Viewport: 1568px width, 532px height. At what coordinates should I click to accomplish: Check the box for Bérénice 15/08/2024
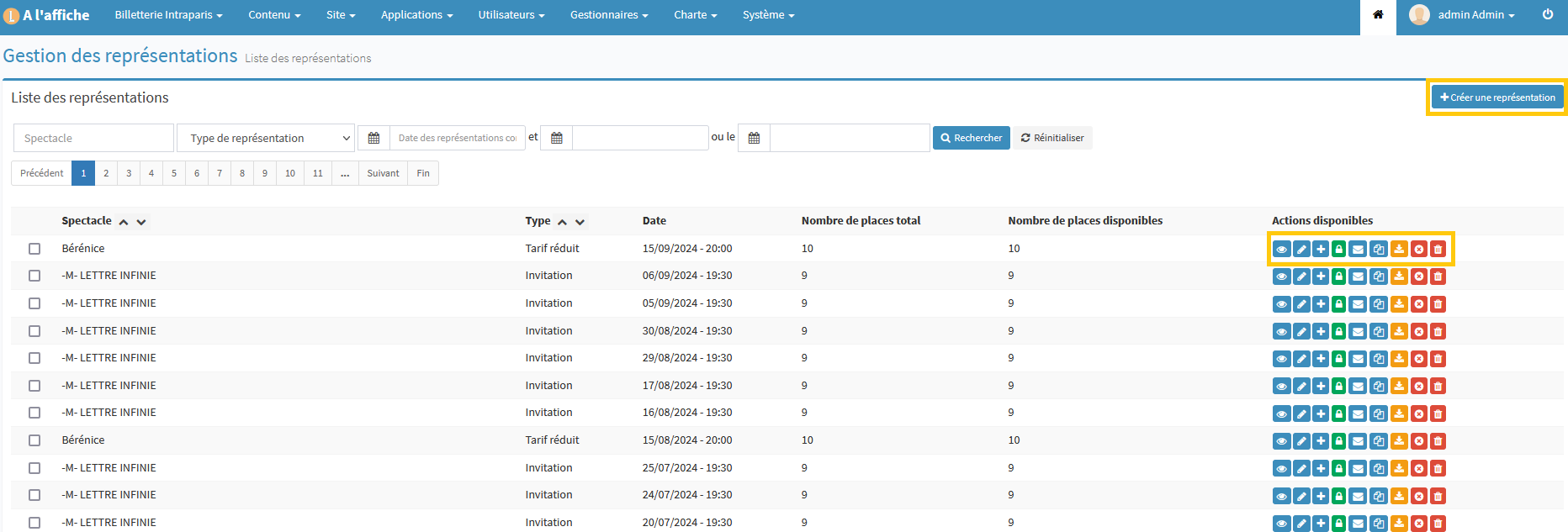(x=34, y=440)
